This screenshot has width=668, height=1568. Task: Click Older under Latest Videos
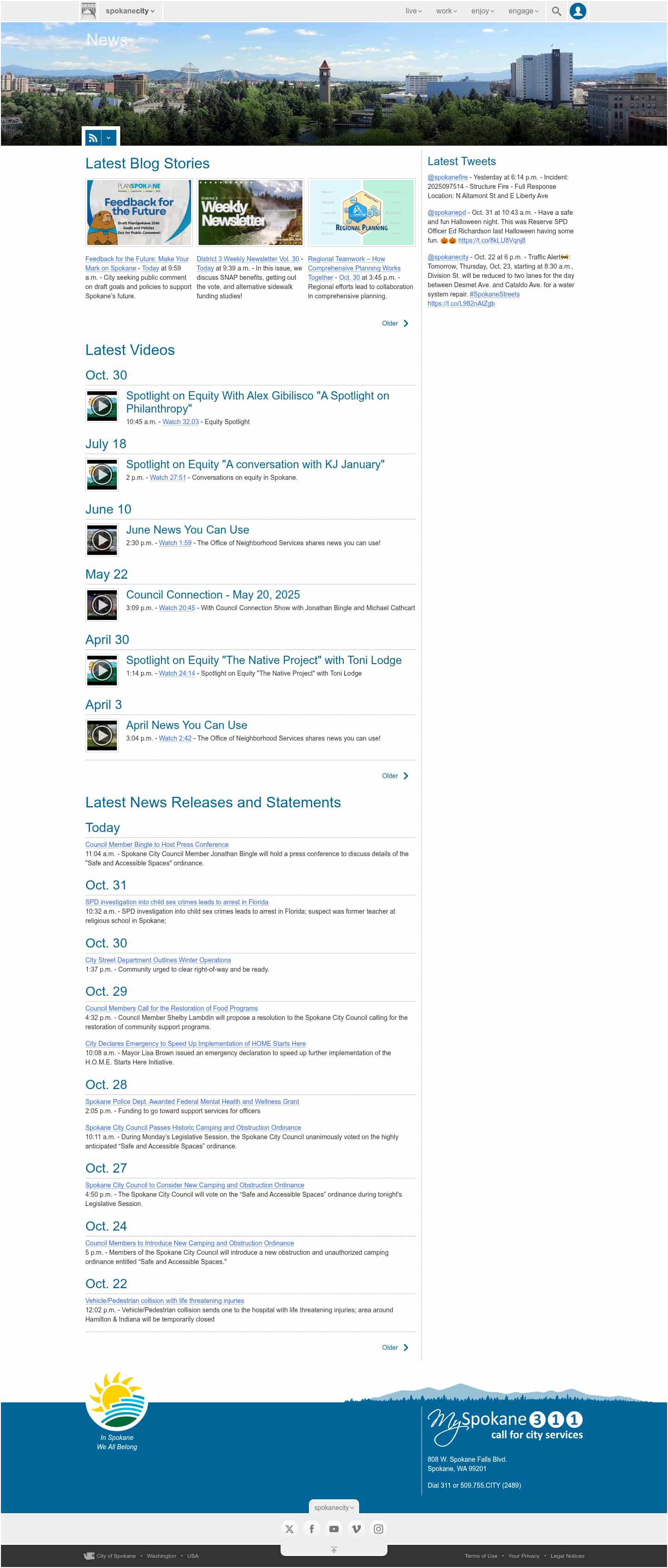click(x=395, y=777)
